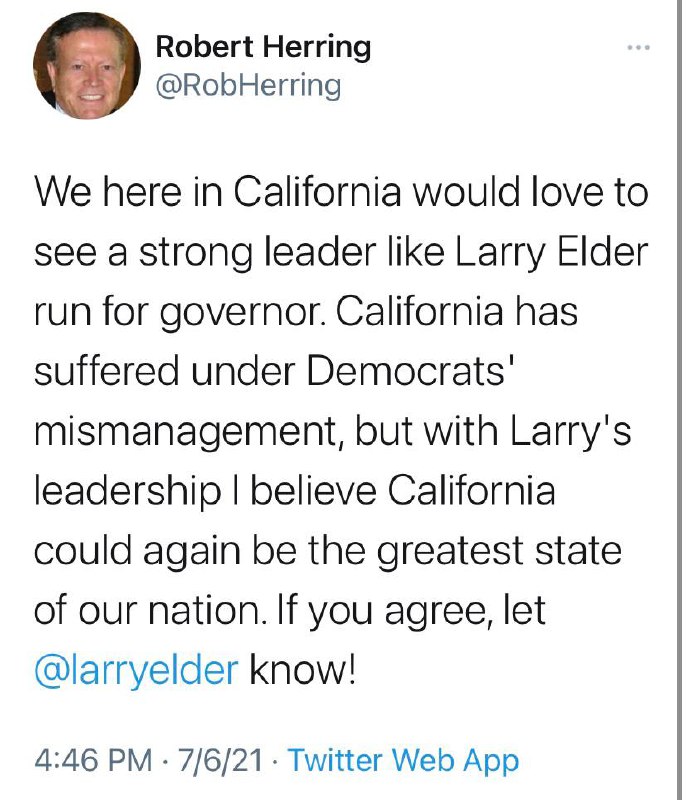The image size is (686, 800).
Task: Click Robert Herring's profile picture
Action: [x=73, y=67]
